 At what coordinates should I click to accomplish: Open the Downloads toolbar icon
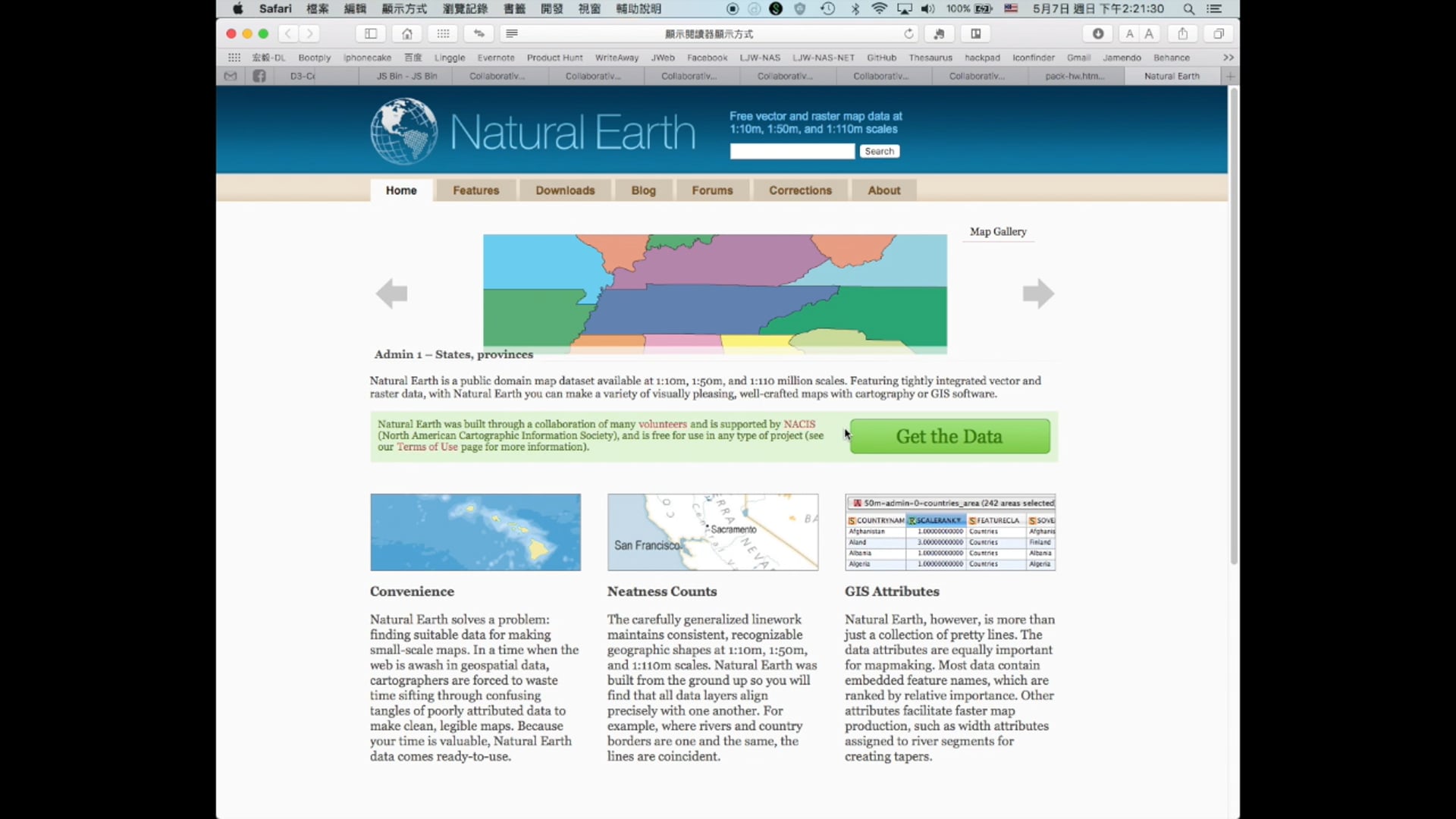coord(1097,33)
